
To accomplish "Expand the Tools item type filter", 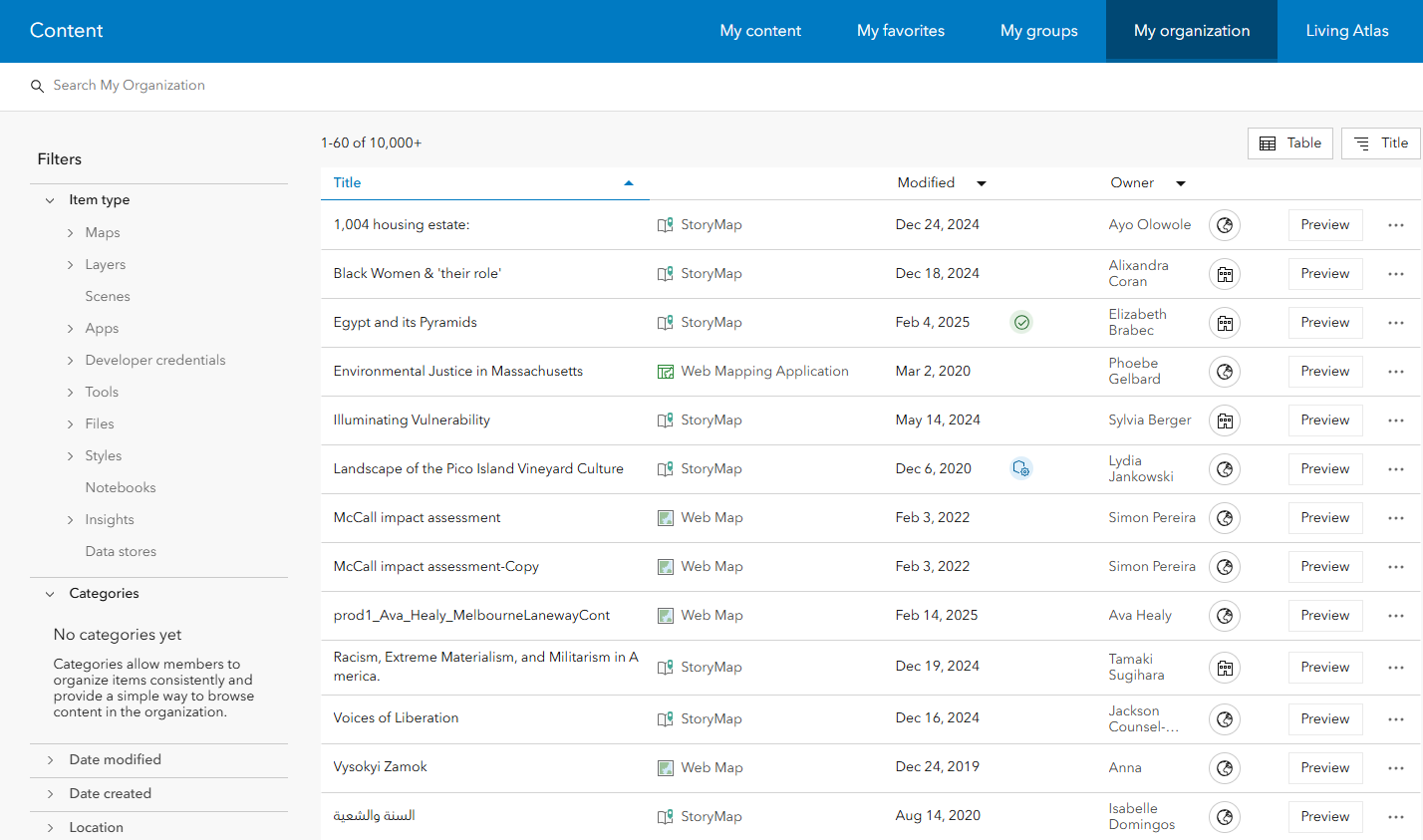I will coord(70,393).
